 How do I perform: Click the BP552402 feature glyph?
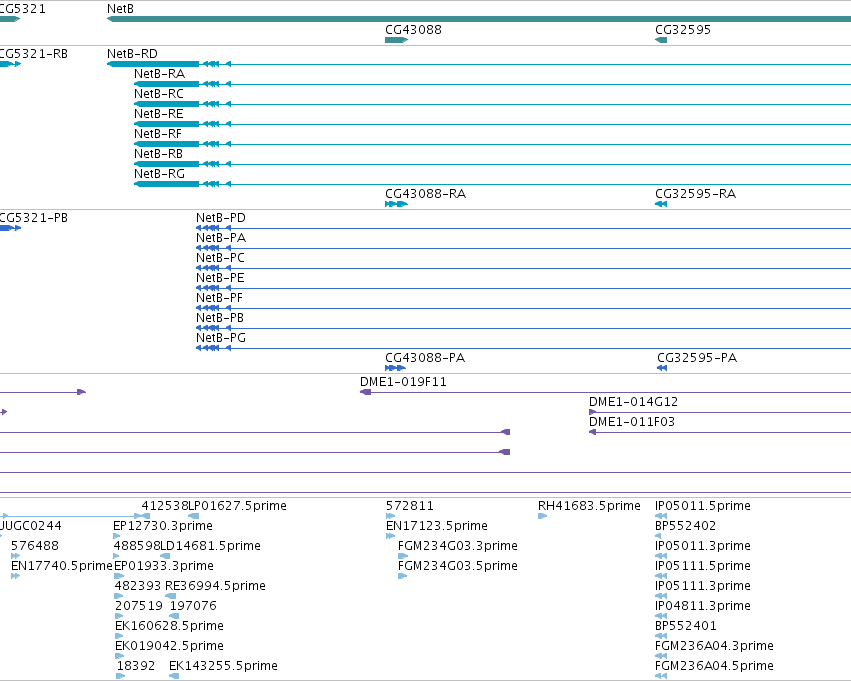(658, 536)
